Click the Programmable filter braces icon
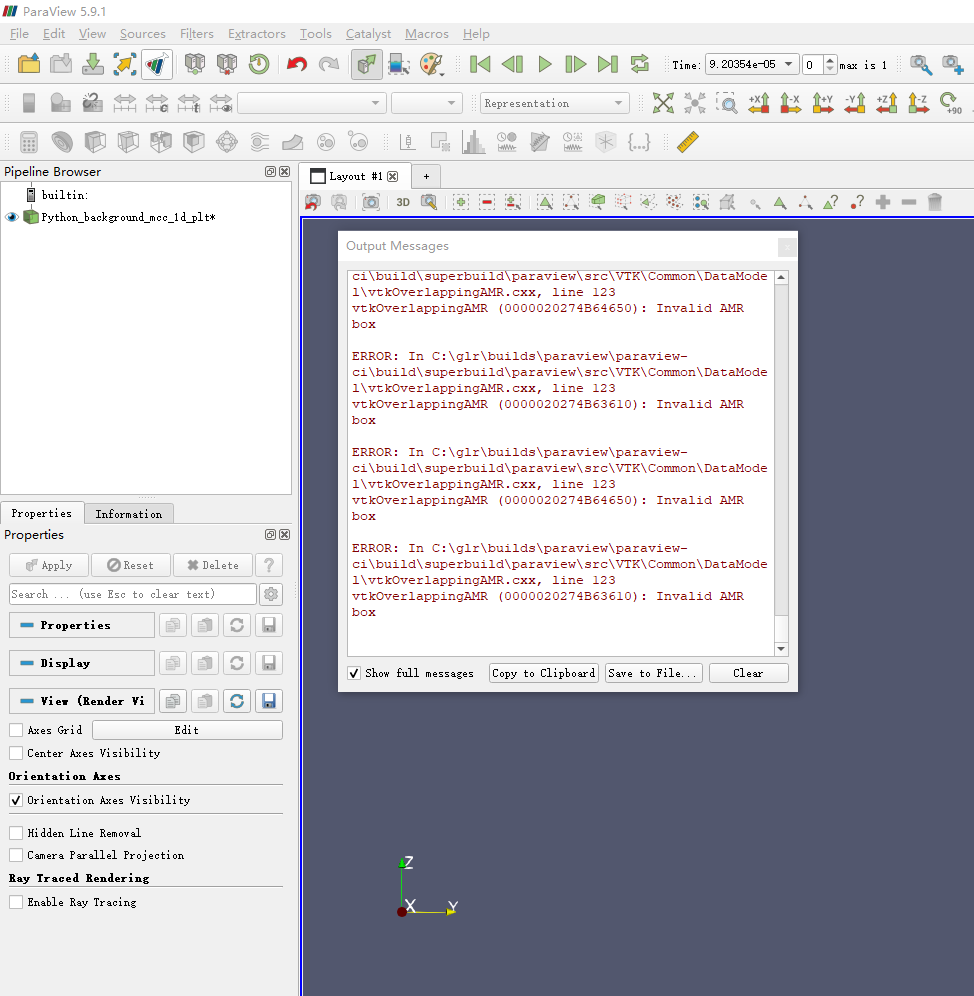 point(639,142)
